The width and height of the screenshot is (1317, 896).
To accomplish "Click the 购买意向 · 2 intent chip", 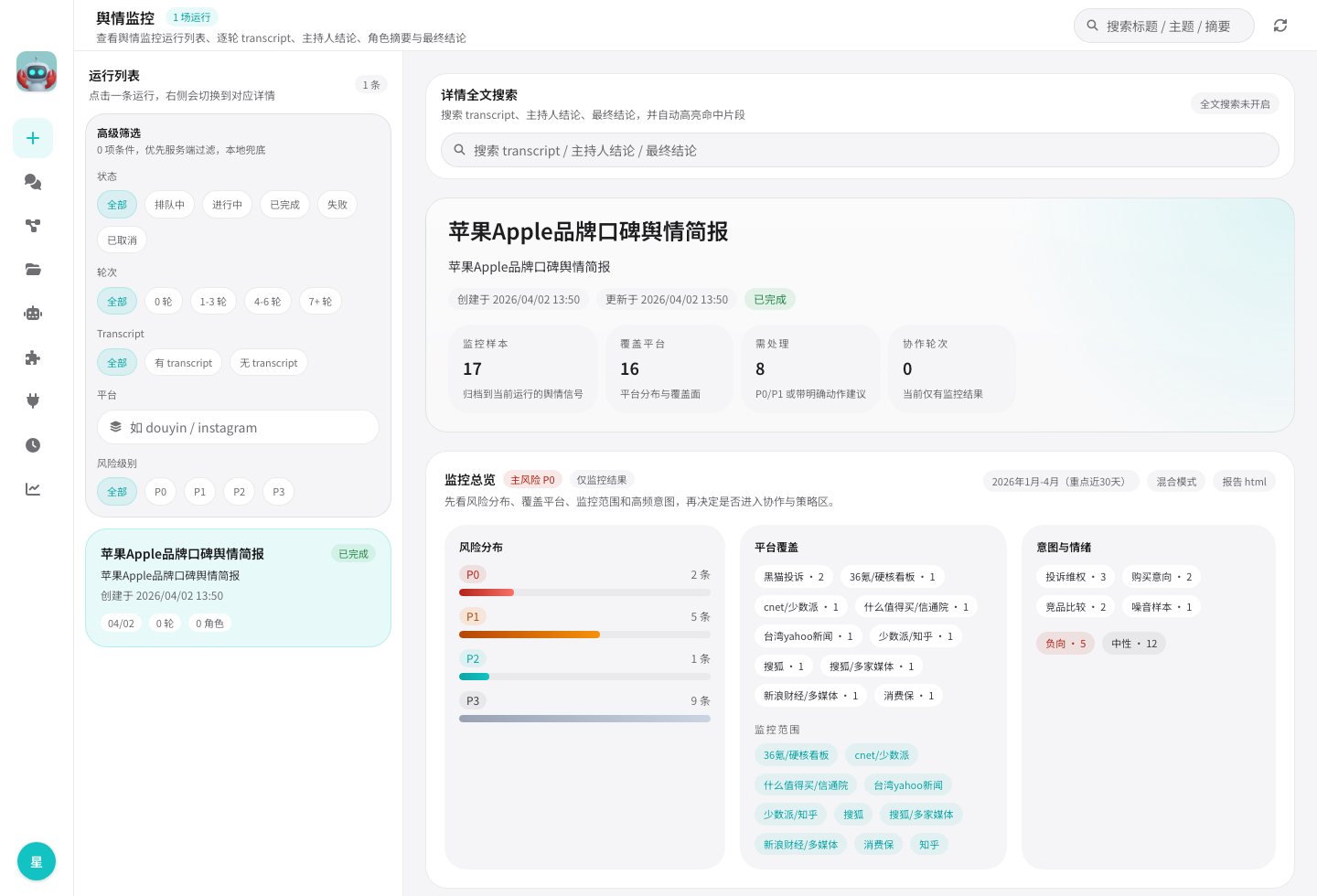I will (1162, 577).
